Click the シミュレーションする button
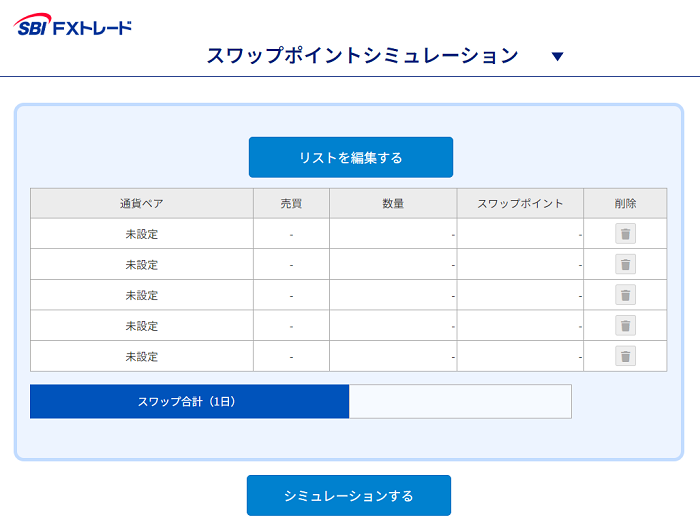 click(x=349, y=496)
